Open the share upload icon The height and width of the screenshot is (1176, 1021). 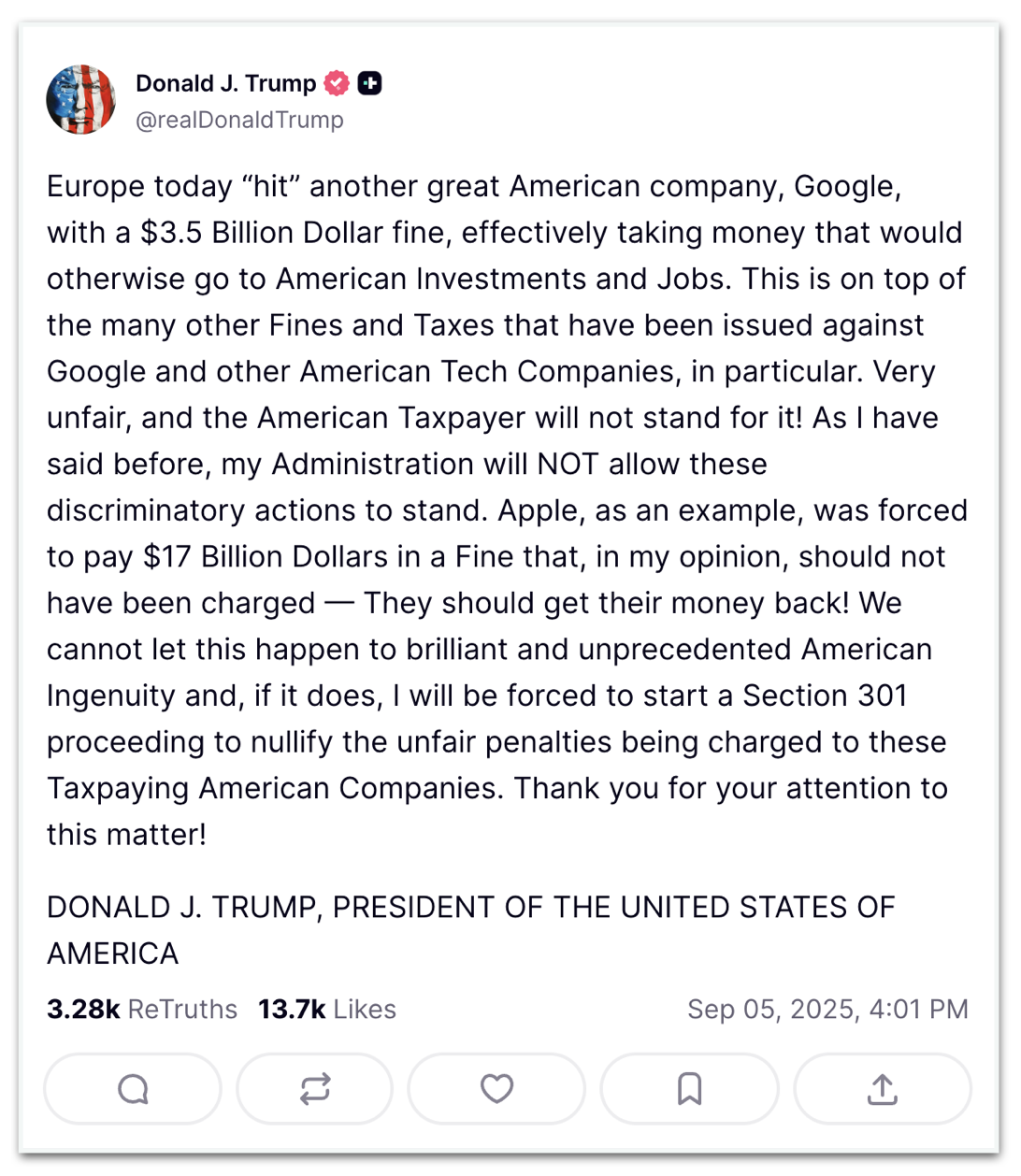click(x=882, y=1089)
